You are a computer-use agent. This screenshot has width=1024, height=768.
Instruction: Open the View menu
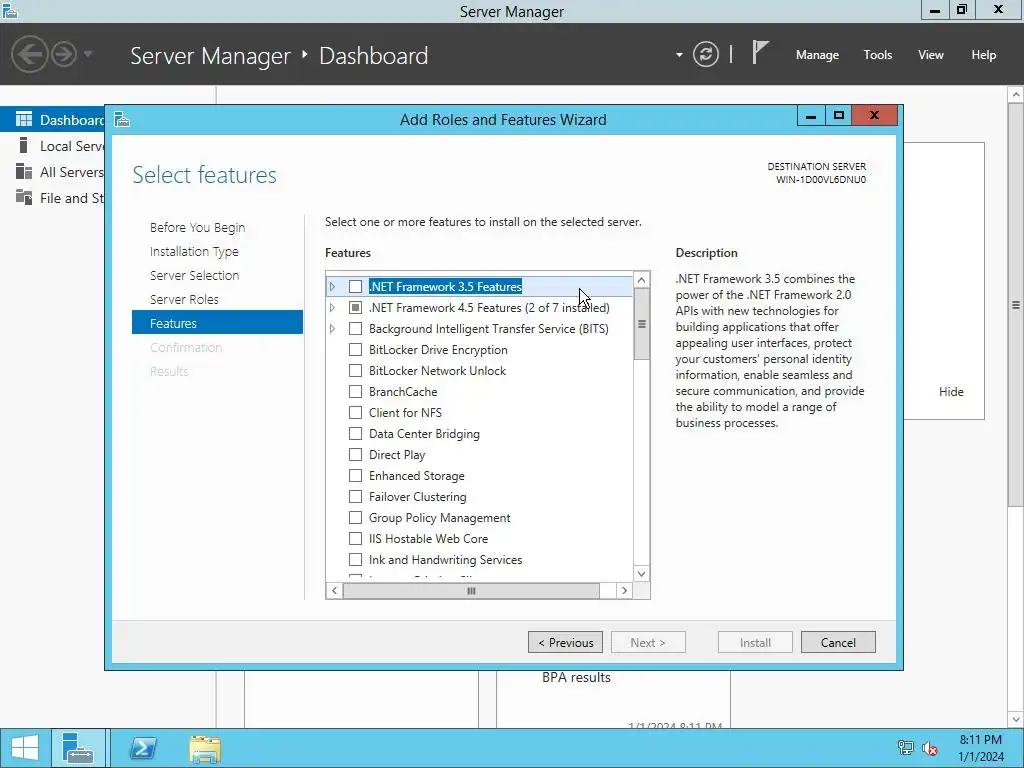coord(931,55)
